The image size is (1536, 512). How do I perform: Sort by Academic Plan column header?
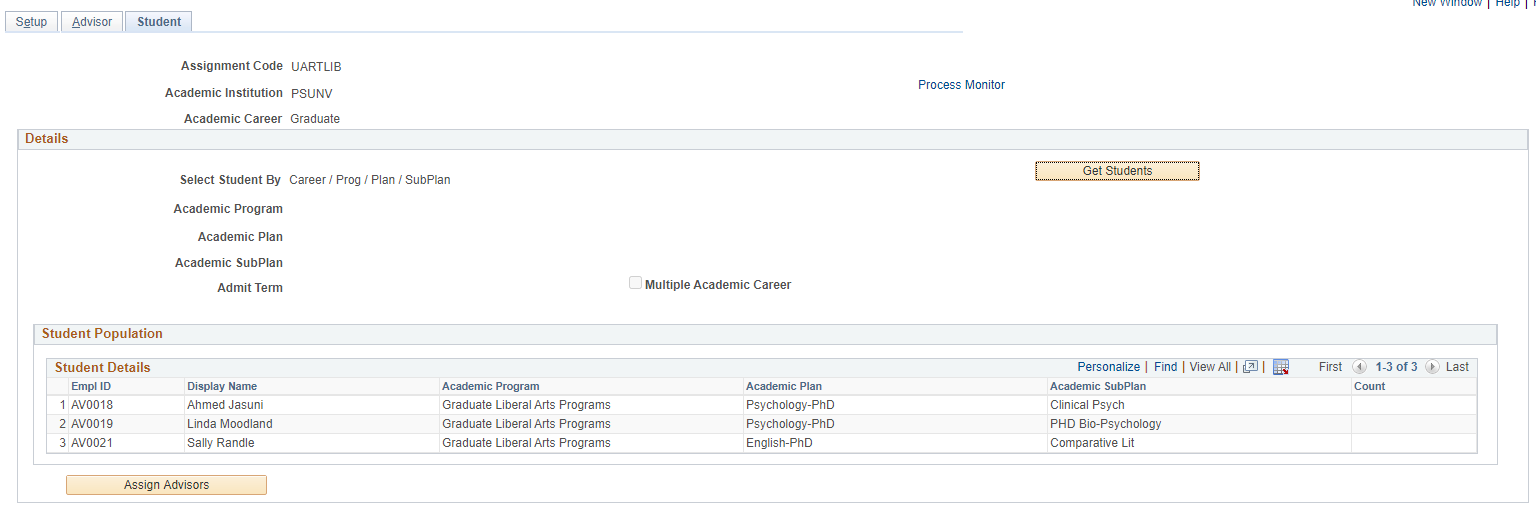point(784,386)
